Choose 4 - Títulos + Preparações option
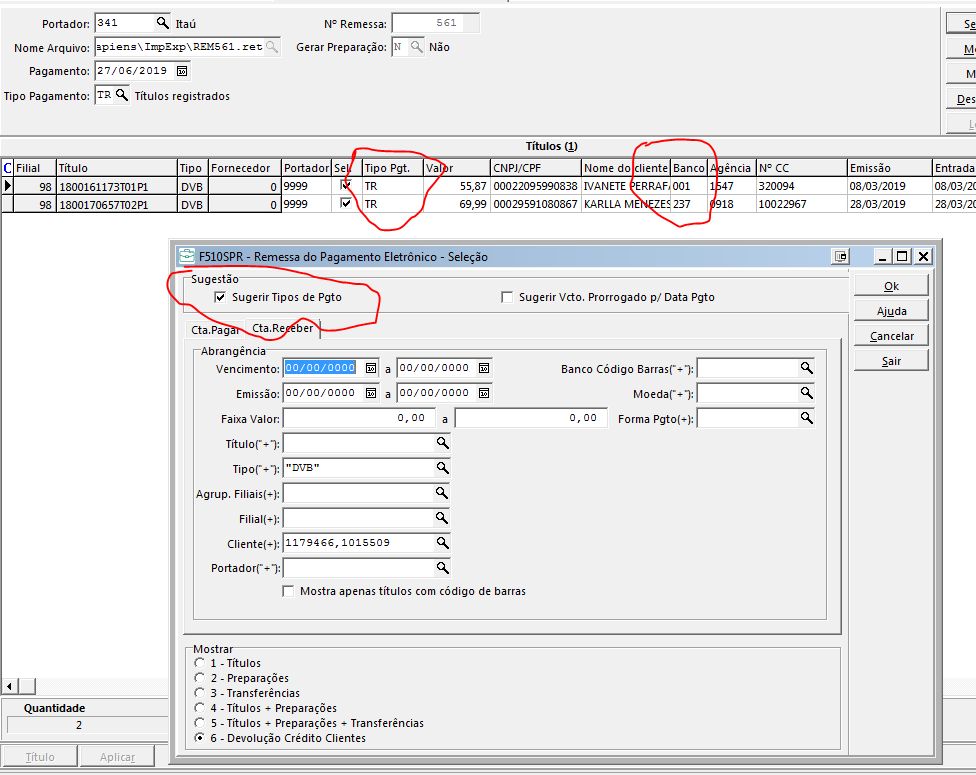The image size is (976, 775). [x=200, y=708]
